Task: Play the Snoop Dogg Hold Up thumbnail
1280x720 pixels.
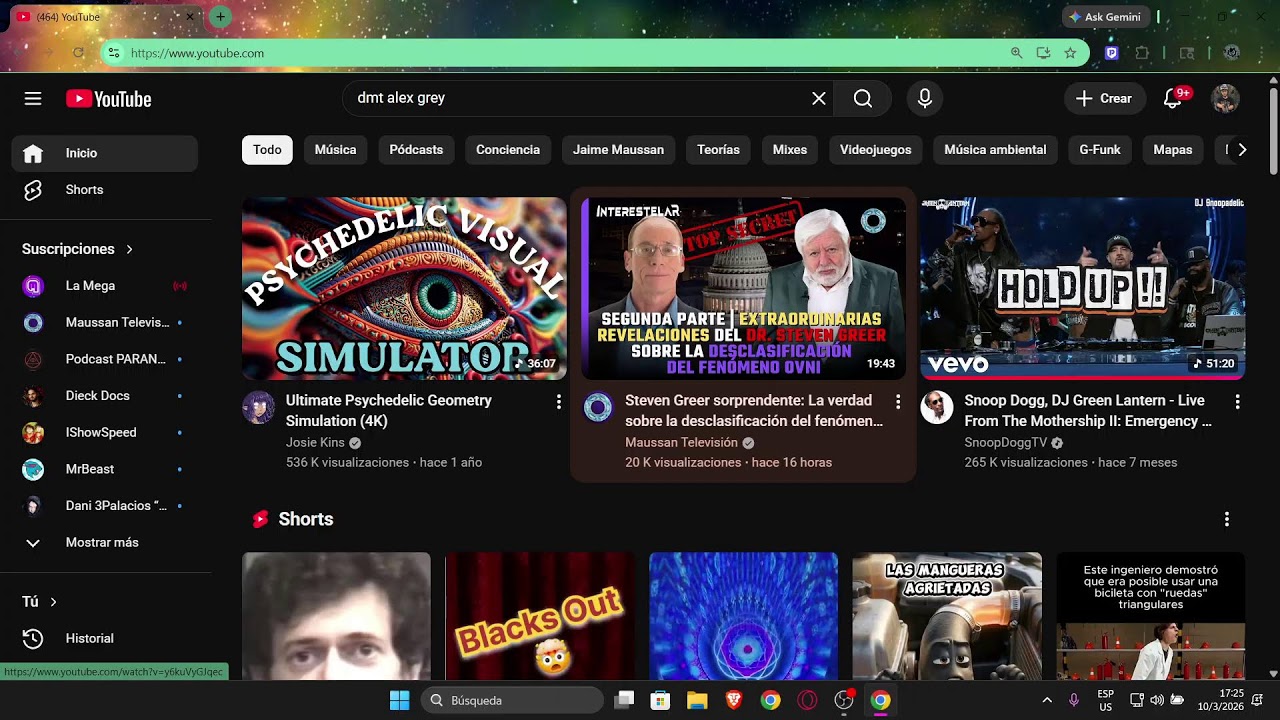Action: coord(1082,288)
